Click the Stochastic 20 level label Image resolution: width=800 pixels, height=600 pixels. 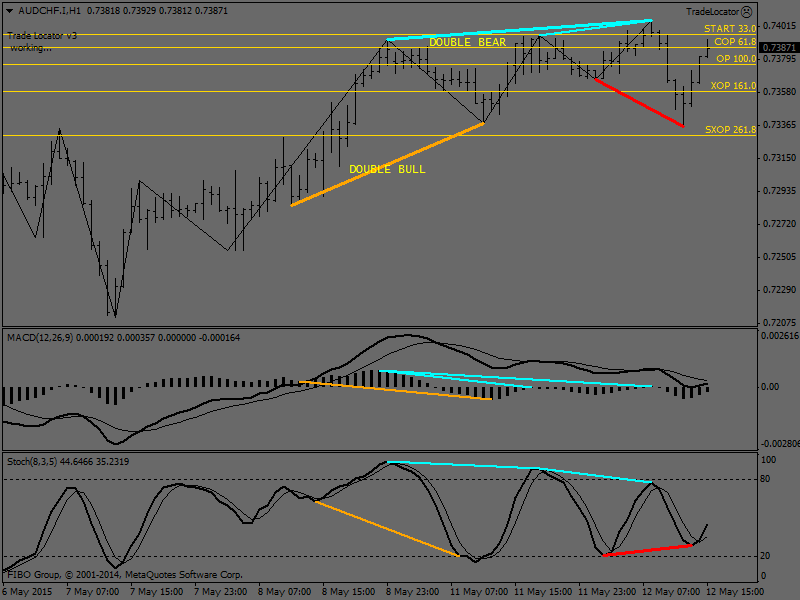(765, 556)
